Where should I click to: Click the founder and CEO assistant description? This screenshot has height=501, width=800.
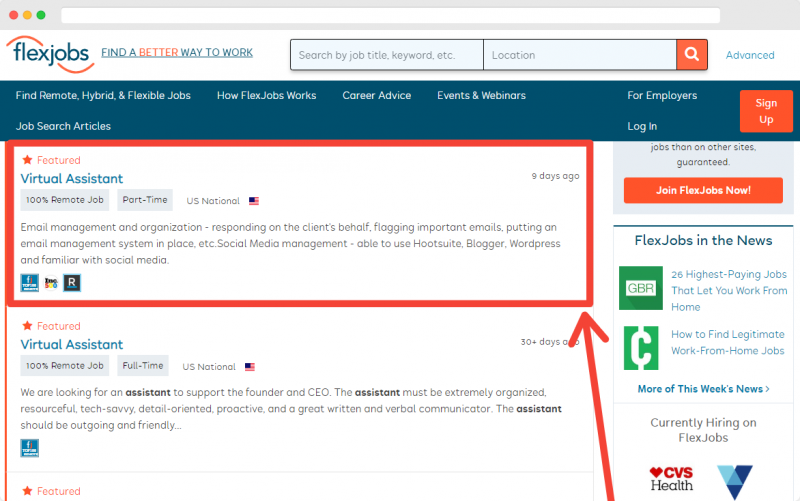[291, 409]
